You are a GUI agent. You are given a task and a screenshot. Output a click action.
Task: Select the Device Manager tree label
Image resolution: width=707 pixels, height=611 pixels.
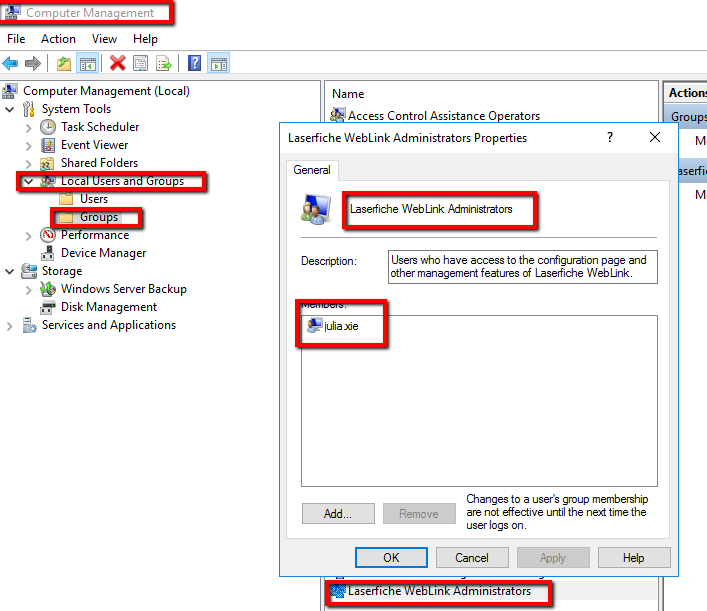click(104, 253)
